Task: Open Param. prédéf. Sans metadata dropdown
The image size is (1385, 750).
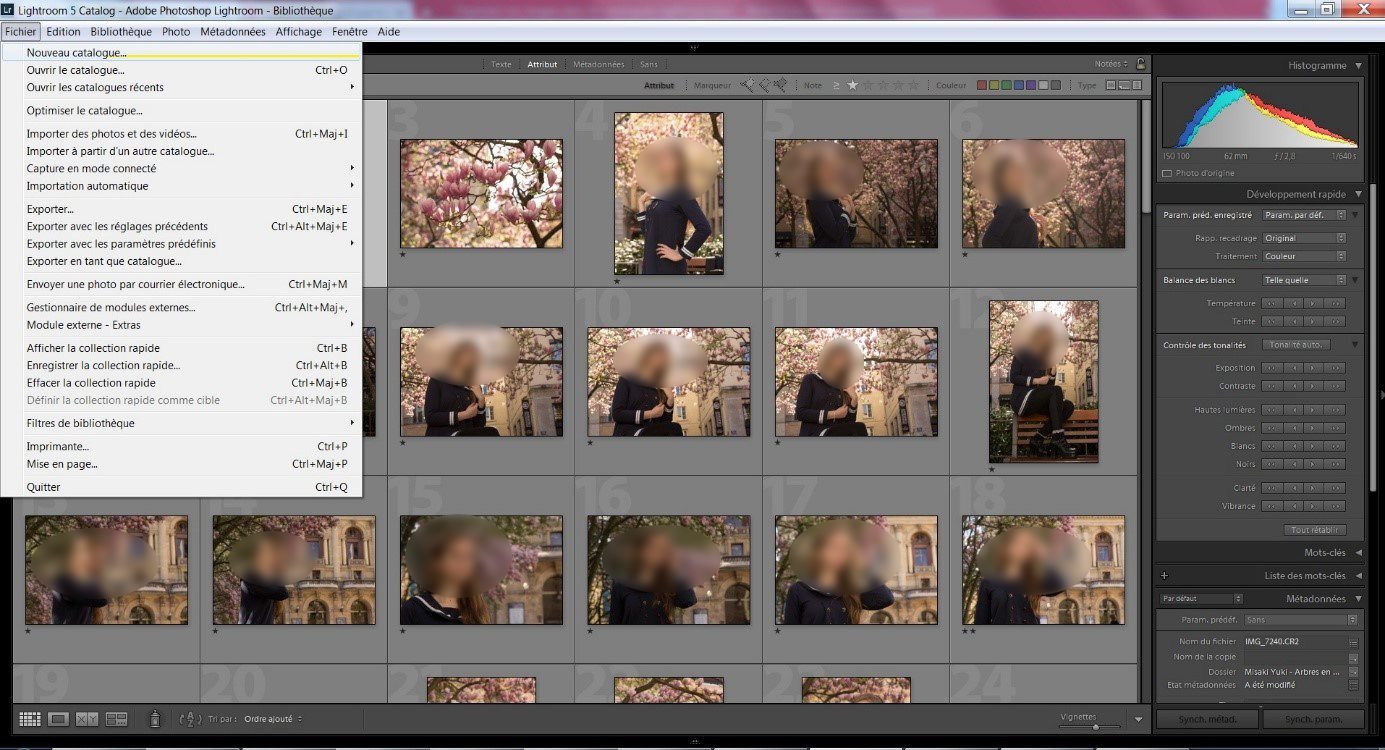Action: (1301, 620)
